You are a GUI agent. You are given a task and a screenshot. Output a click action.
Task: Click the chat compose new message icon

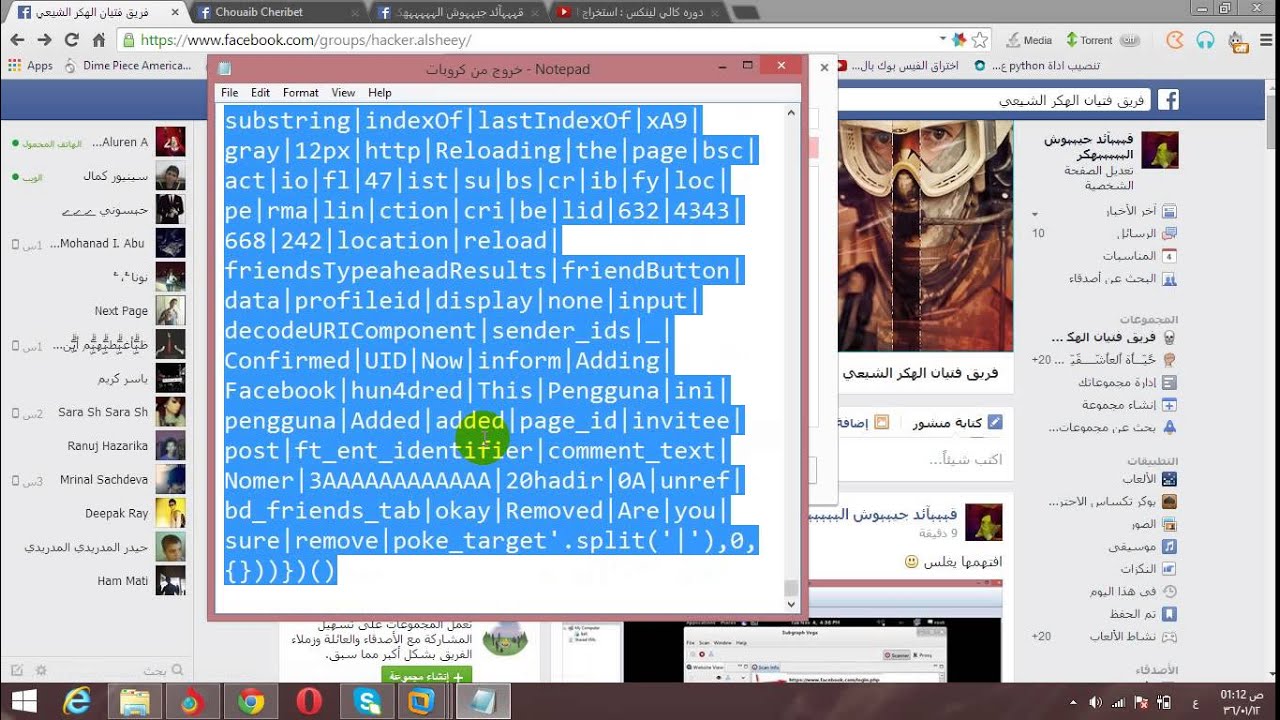click(x=17, y=670)
